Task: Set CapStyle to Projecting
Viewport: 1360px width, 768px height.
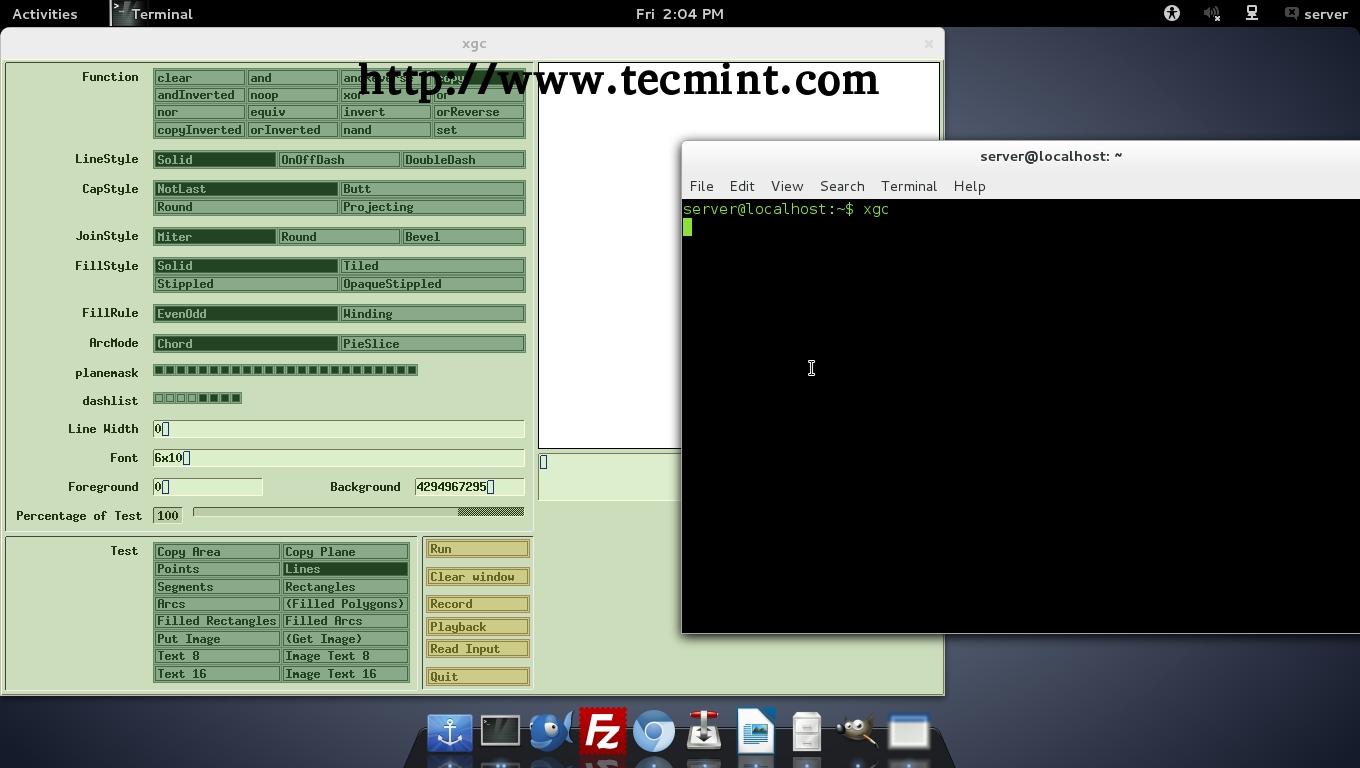Action: coord(432,207)
